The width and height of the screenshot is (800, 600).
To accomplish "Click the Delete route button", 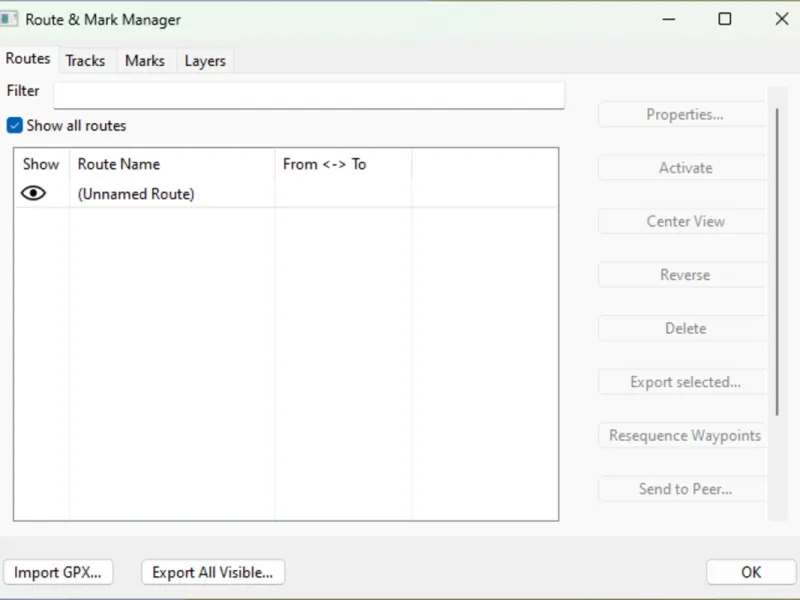I will point(684,329).
